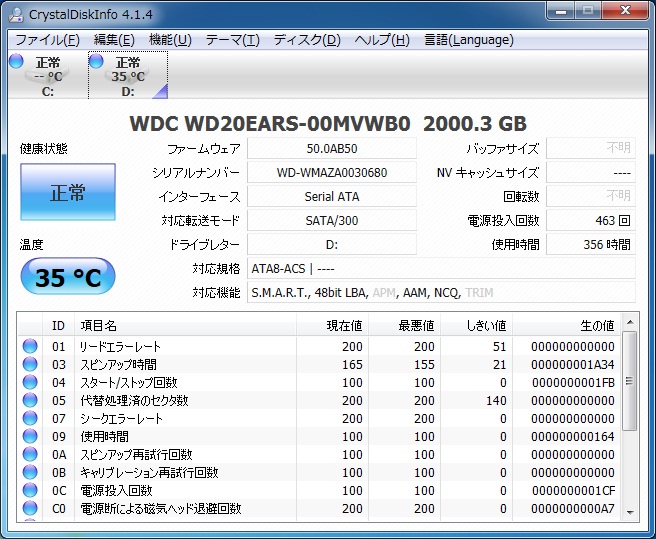Select the スピンアップ時間 attribute name
This screenshot has height=539, width=656.
[x=118, y=364]
